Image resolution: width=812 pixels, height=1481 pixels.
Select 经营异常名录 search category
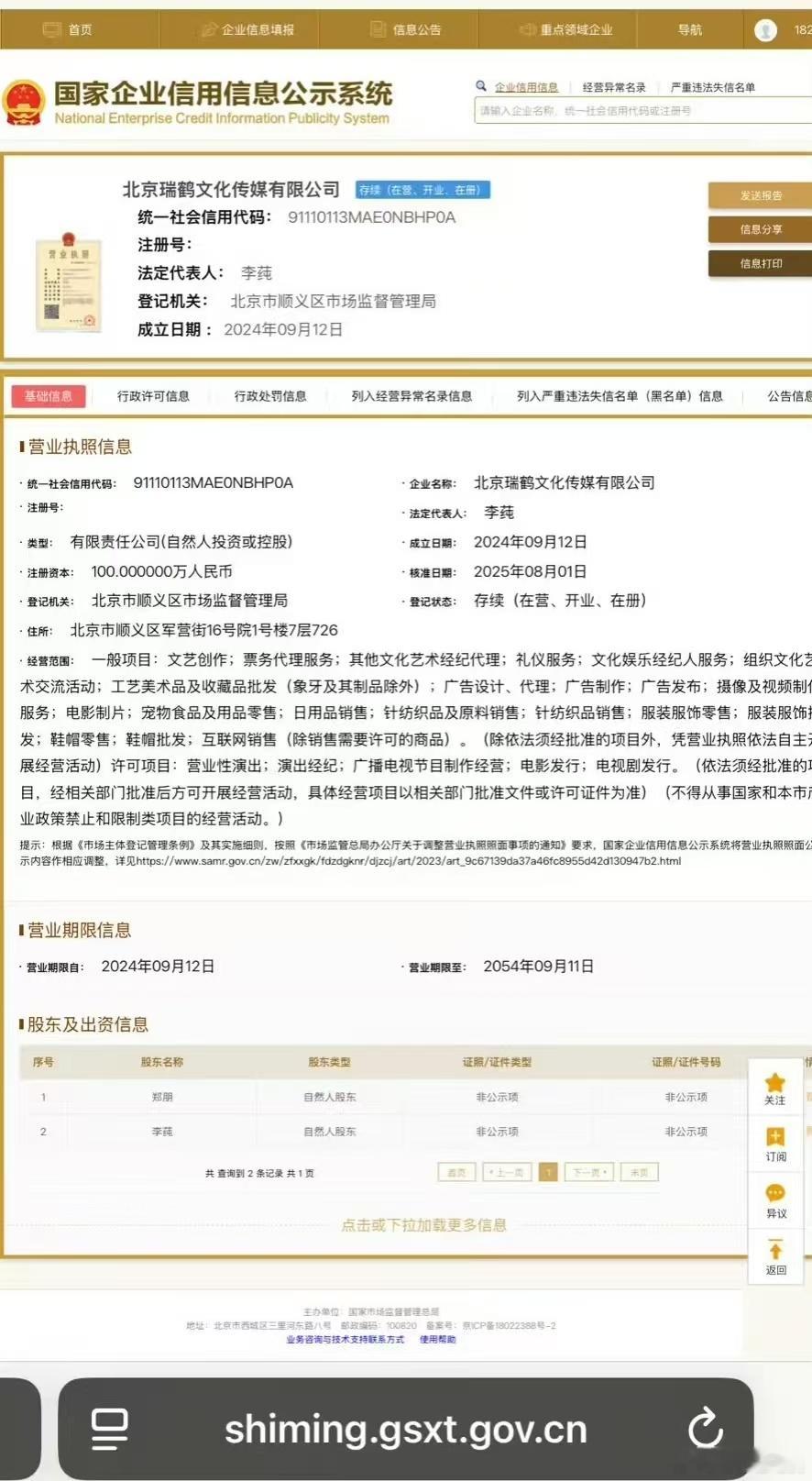(614, 87)
